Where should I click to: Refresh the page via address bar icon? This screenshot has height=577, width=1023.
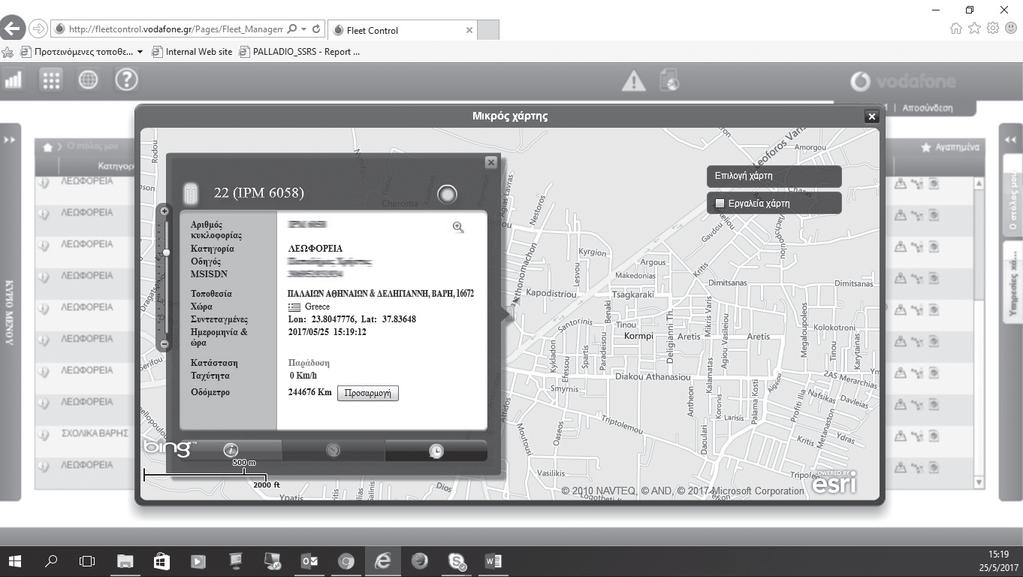pyautogui.click(x=316, y=29)
